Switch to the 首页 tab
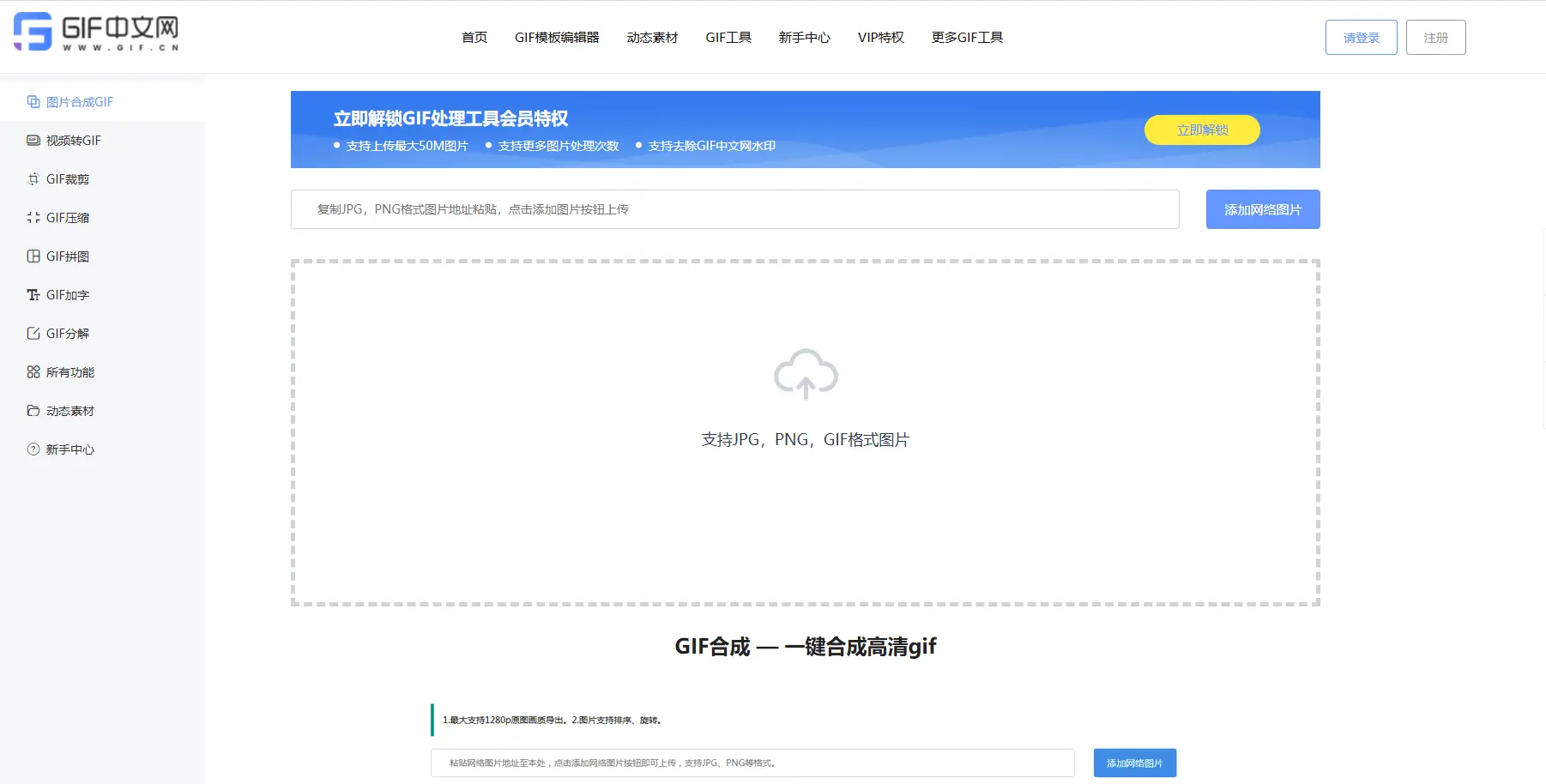The width and height of the screenshot is (1546, 784). 474,37
